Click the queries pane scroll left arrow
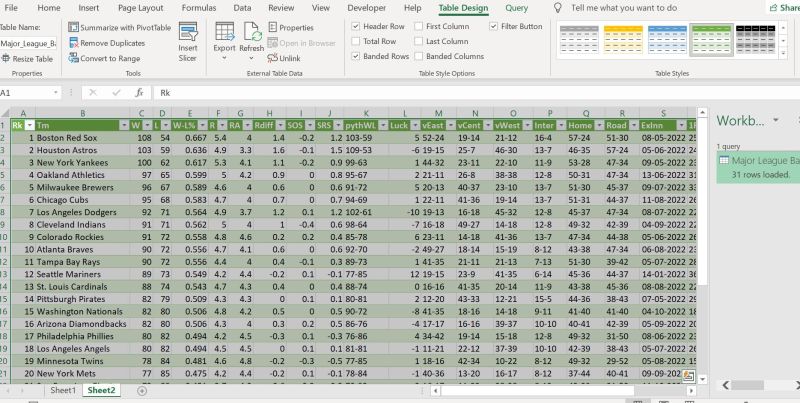The height and width of the screenshot is (403, 800). [726, 385]
